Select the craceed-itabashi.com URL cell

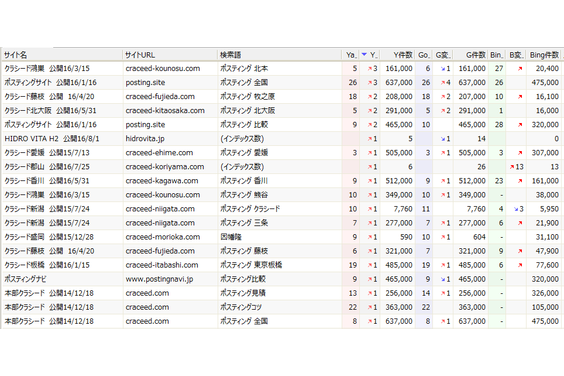(x=162, y=265)
